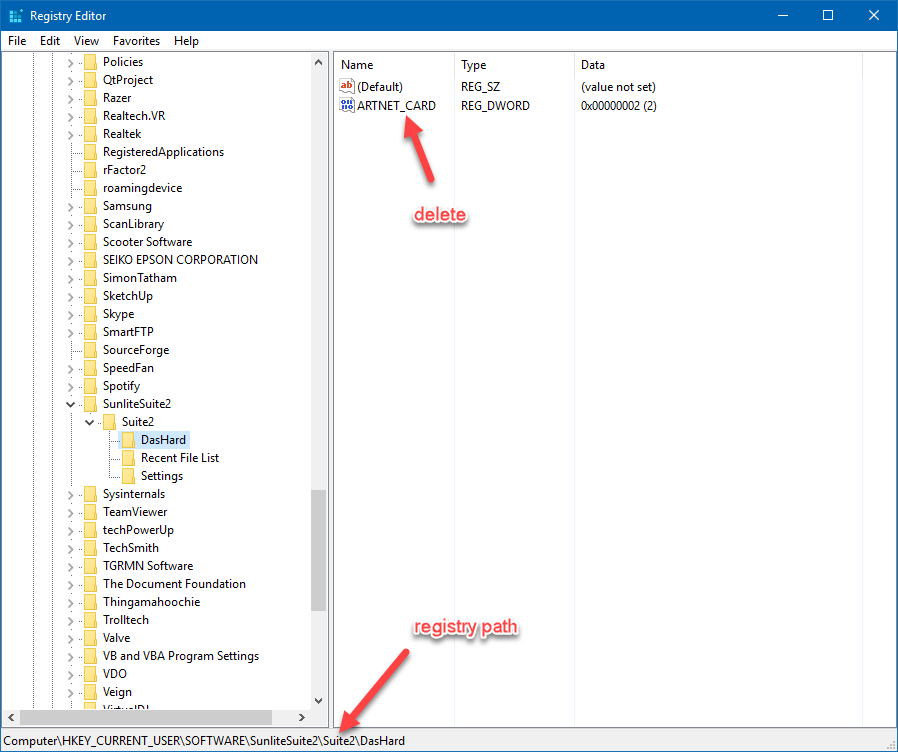Minimize the Registry Editor window
The height and width of the screenshot is (752, 898).
tap(783, 15)
